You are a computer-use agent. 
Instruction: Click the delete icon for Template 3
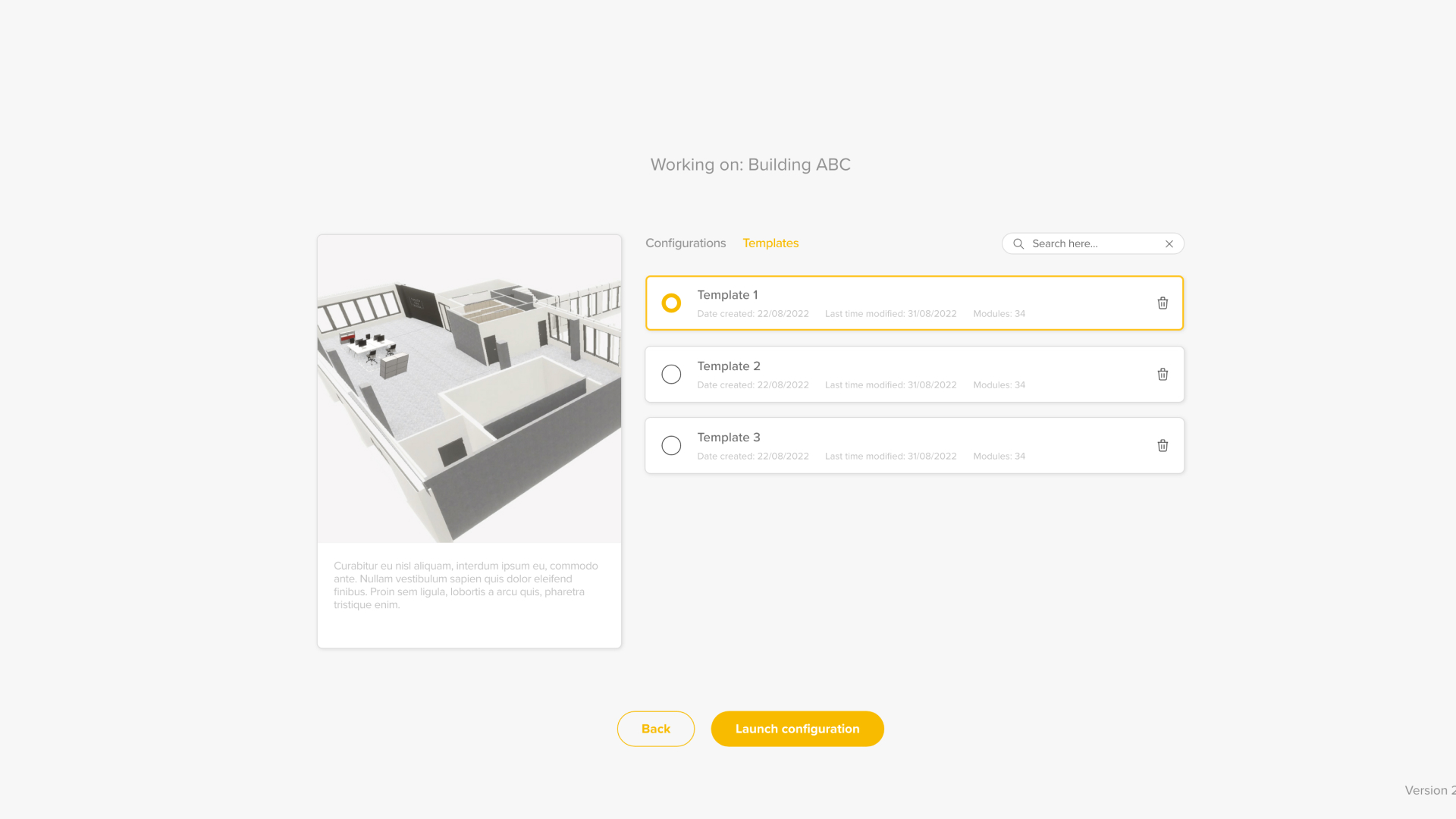(1163, 445)
